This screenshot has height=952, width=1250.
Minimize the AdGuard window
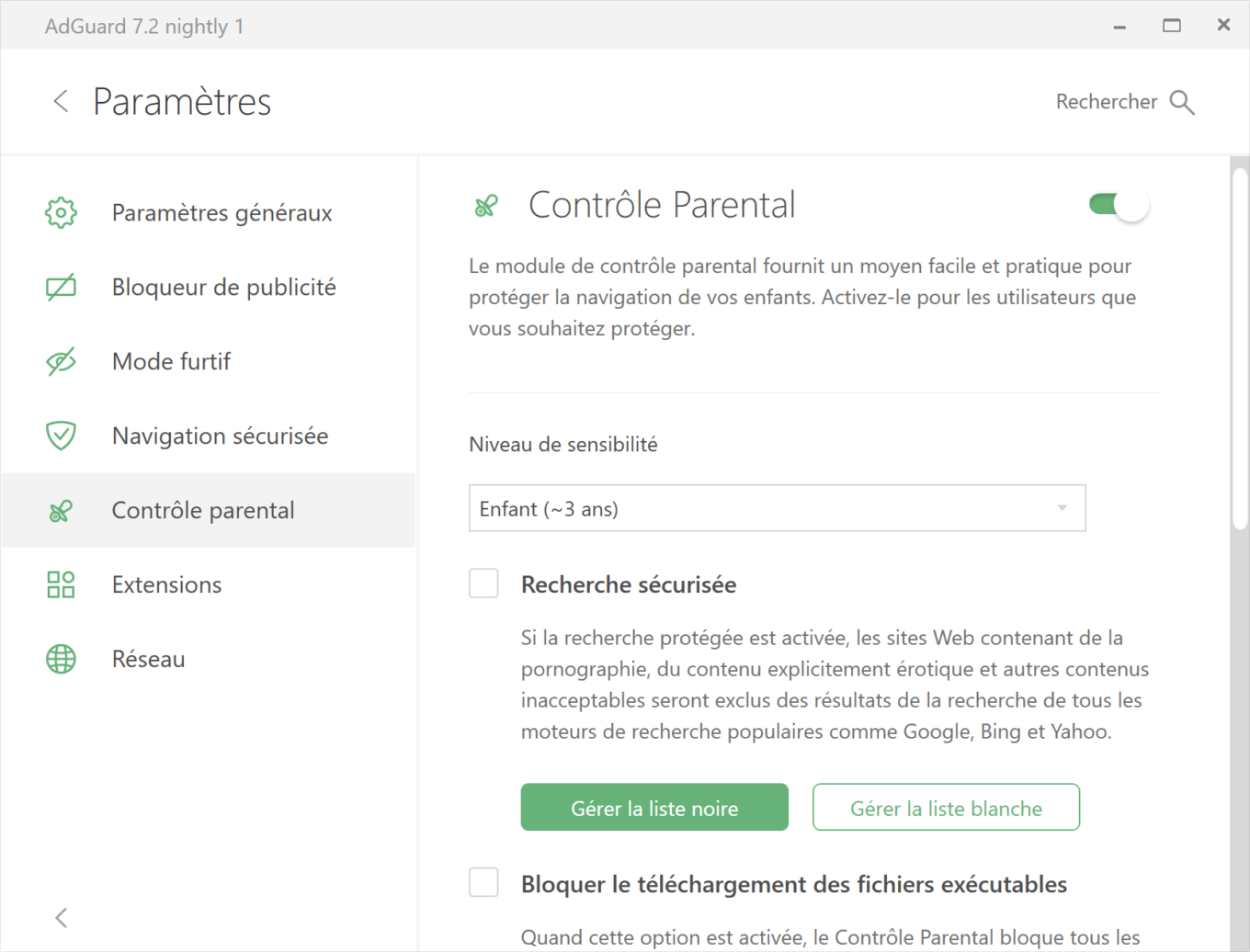[1119, 26]
